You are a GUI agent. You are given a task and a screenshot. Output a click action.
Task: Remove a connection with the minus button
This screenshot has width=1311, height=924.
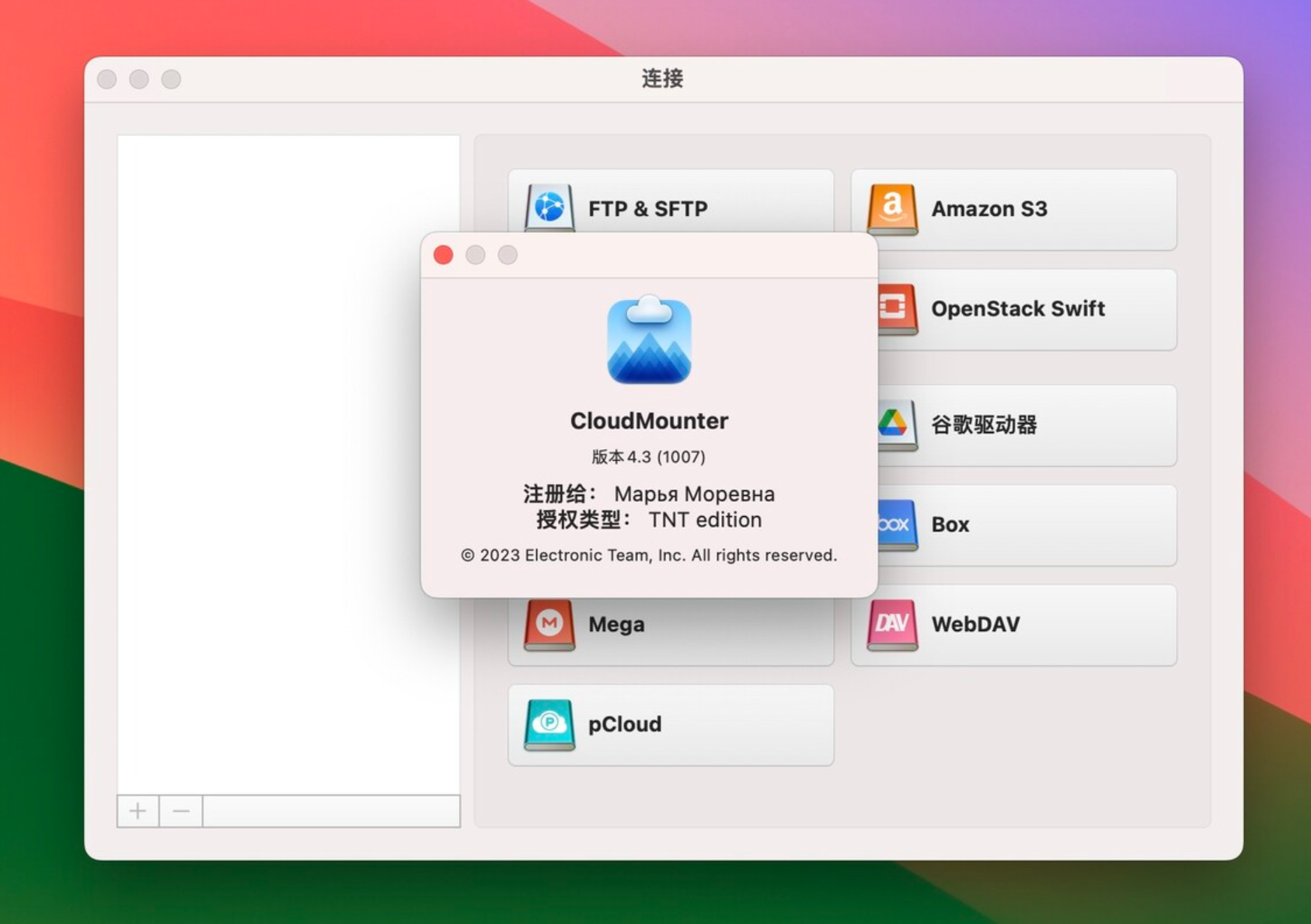181,811
